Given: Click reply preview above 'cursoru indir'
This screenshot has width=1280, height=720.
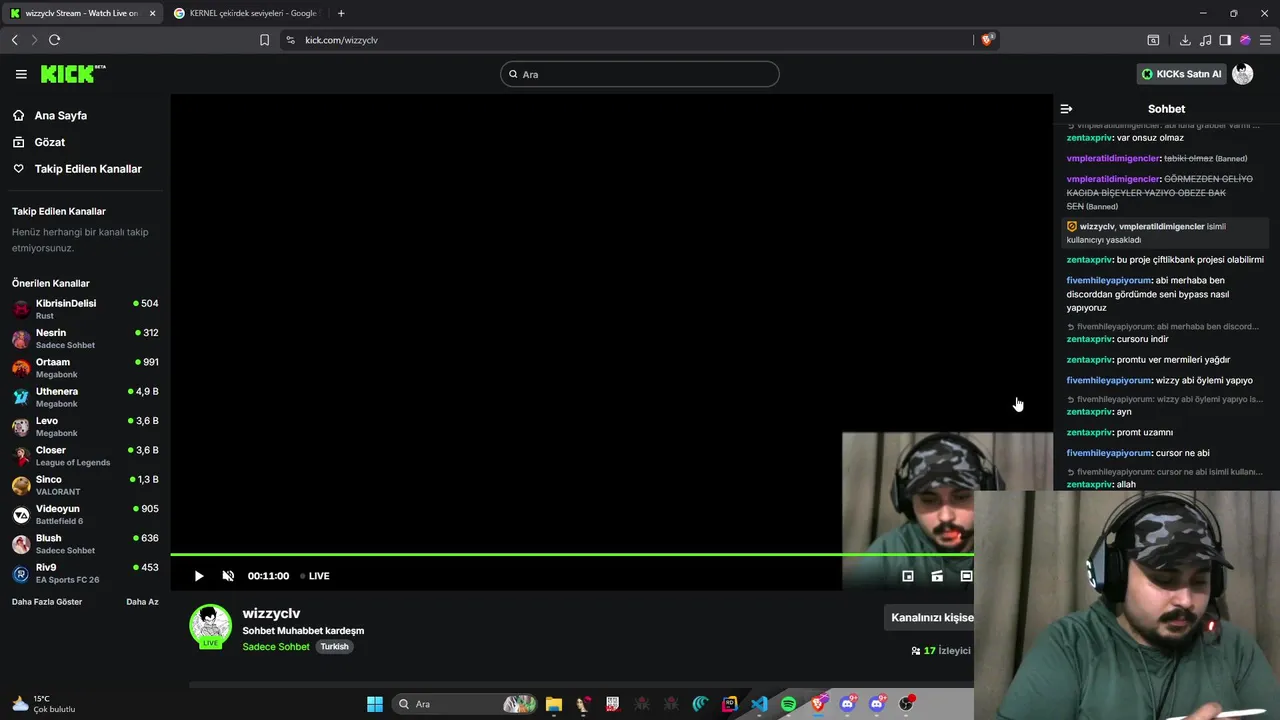Looking at the screenshot, I should (1164, 327).
